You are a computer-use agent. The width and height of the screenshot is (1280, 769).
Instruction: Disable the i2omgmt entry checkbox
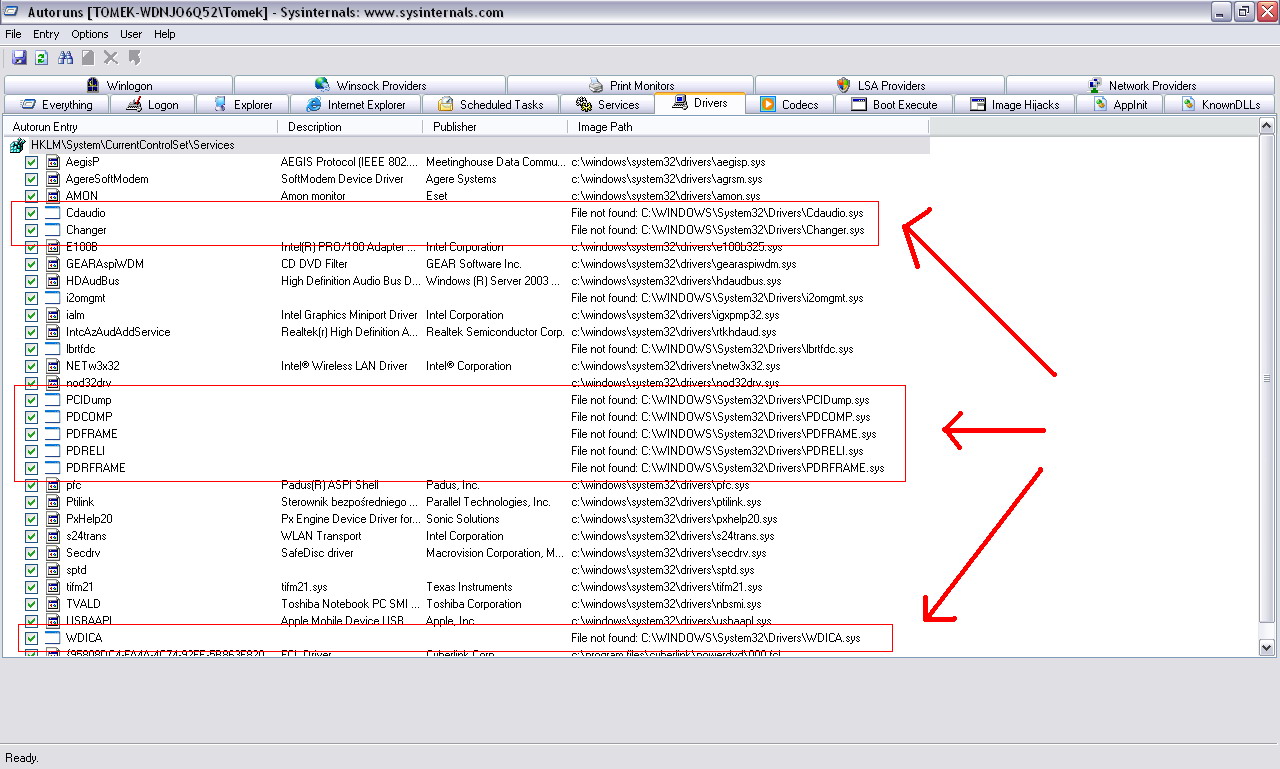[32, 298]
